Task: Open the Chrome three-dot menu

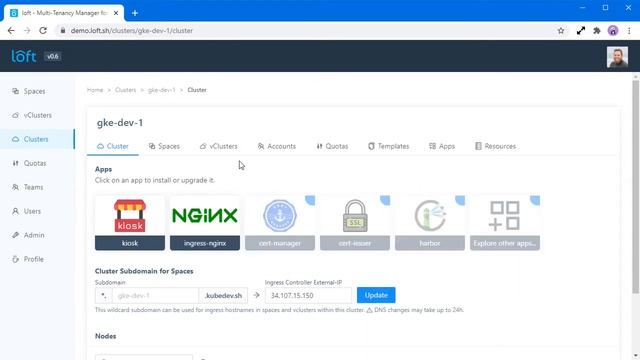Action: coord(629,31)
